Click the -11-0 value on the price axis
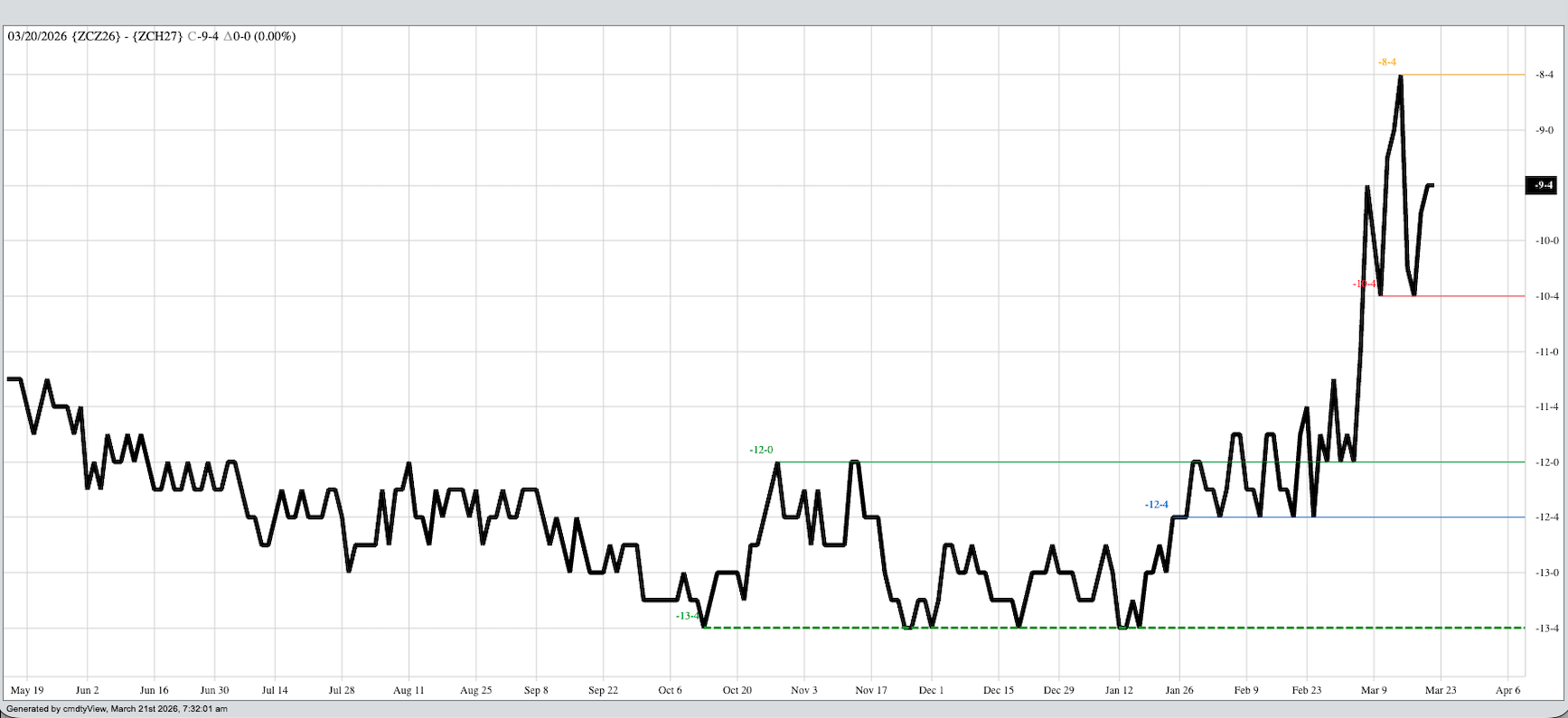 tap(1545, 352)
